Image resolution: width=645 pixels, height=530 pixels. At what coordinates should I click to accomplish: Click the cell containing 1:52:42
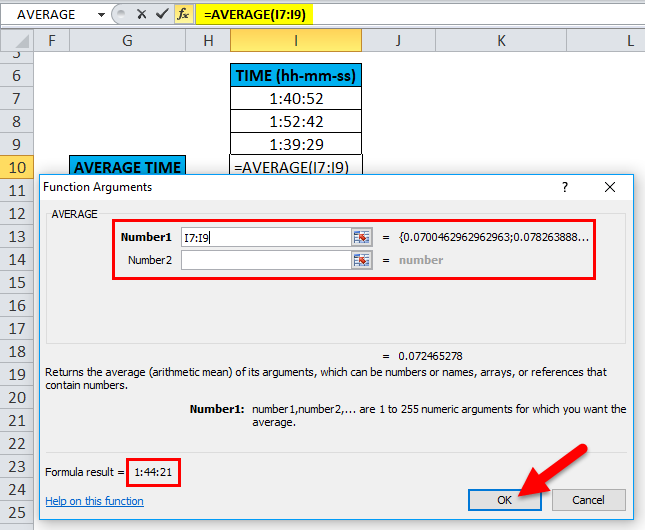point(296,121)
